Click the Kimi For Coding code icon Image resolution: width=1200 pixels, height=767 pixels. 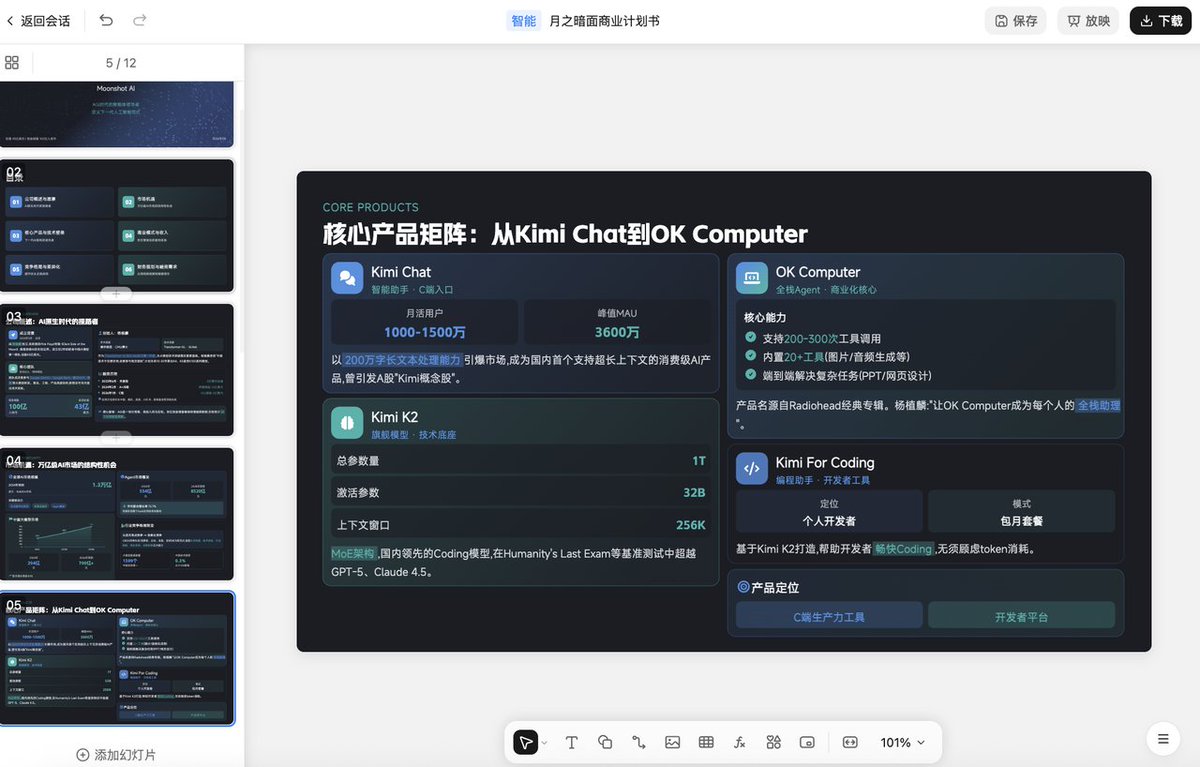tap(752, 469)
